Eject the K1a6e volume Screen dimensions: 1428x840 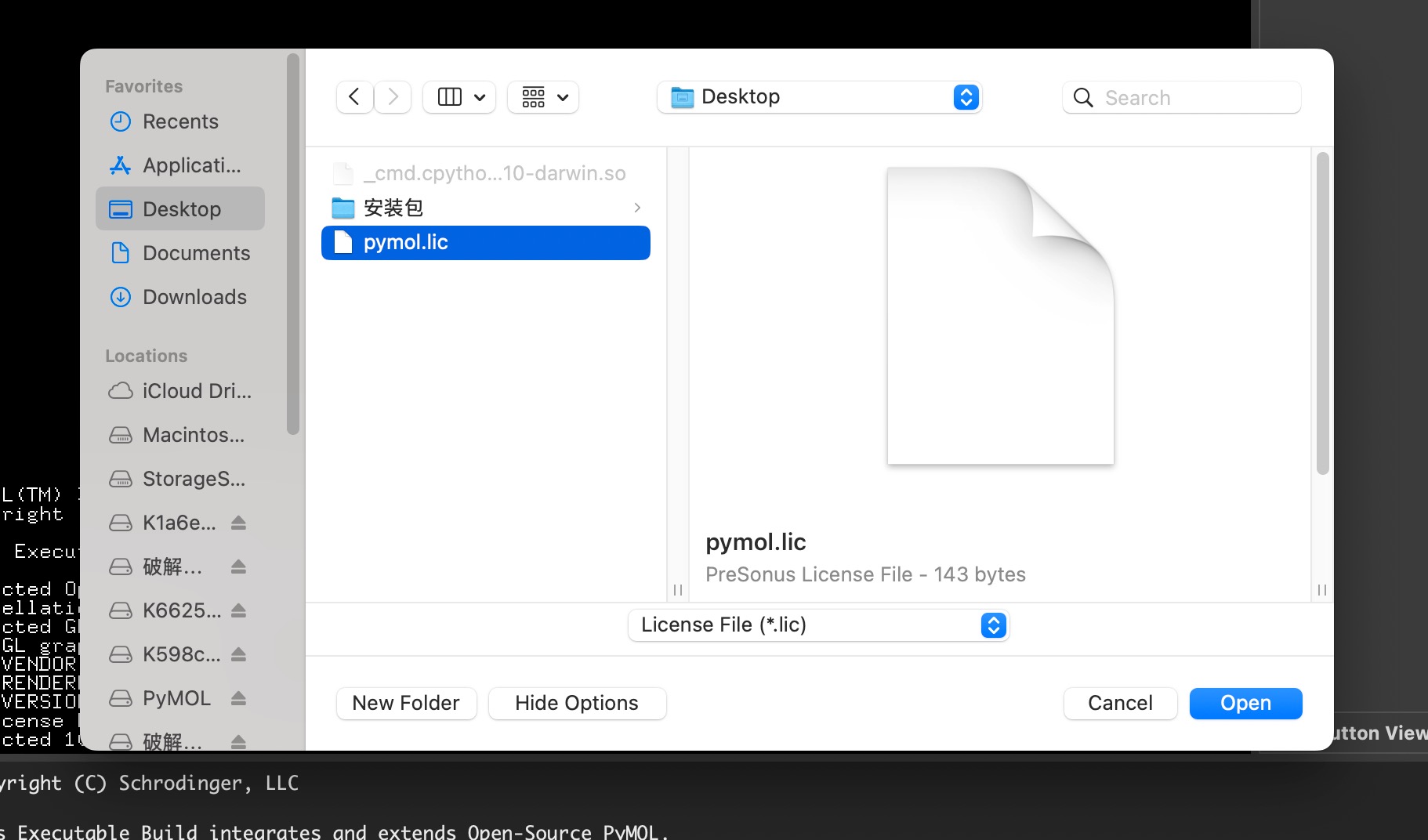pos(239,523)
